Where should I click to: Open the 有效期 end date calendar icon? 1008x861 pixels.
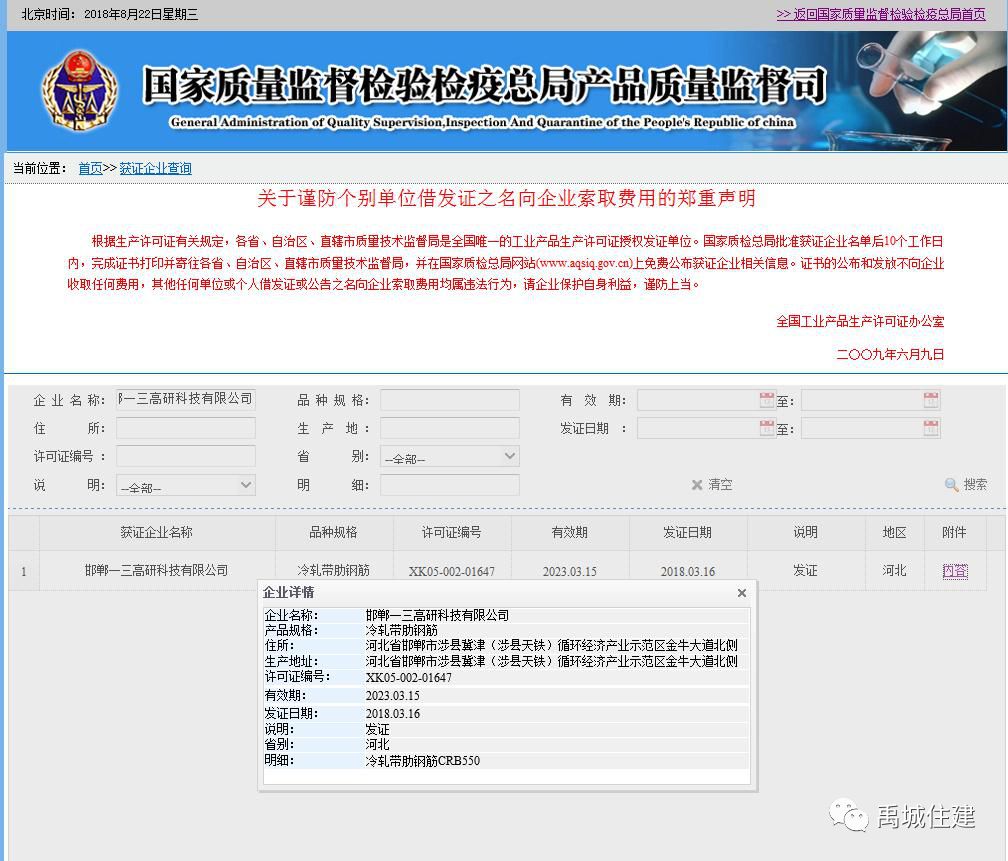929,399
